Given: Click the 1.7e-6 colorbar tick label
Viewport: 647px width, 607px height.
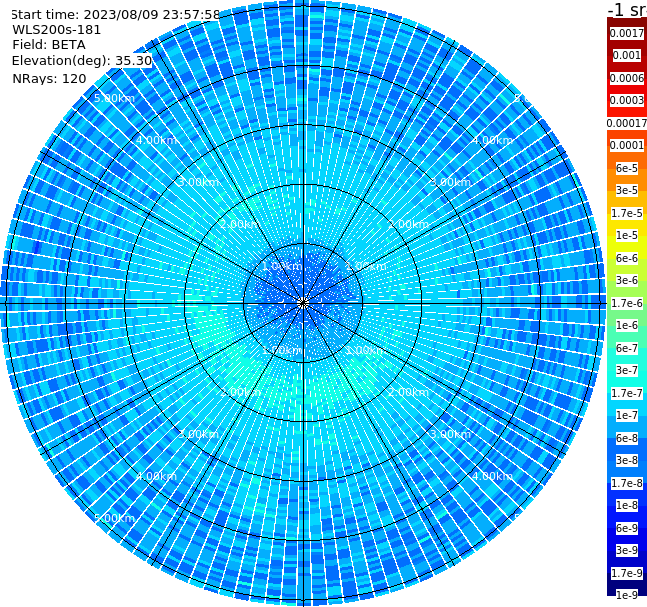Looking at the screenshot, I should [x=627, y=303].
